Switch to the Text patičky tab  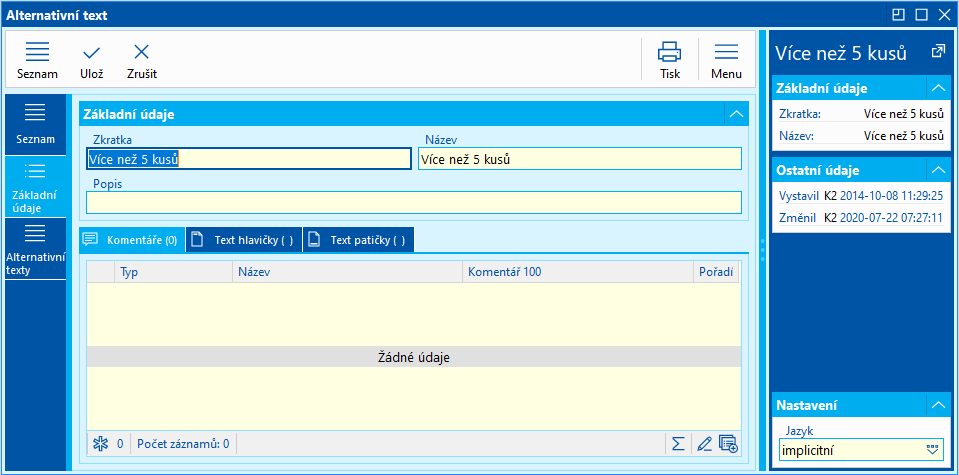pos(358,240)
